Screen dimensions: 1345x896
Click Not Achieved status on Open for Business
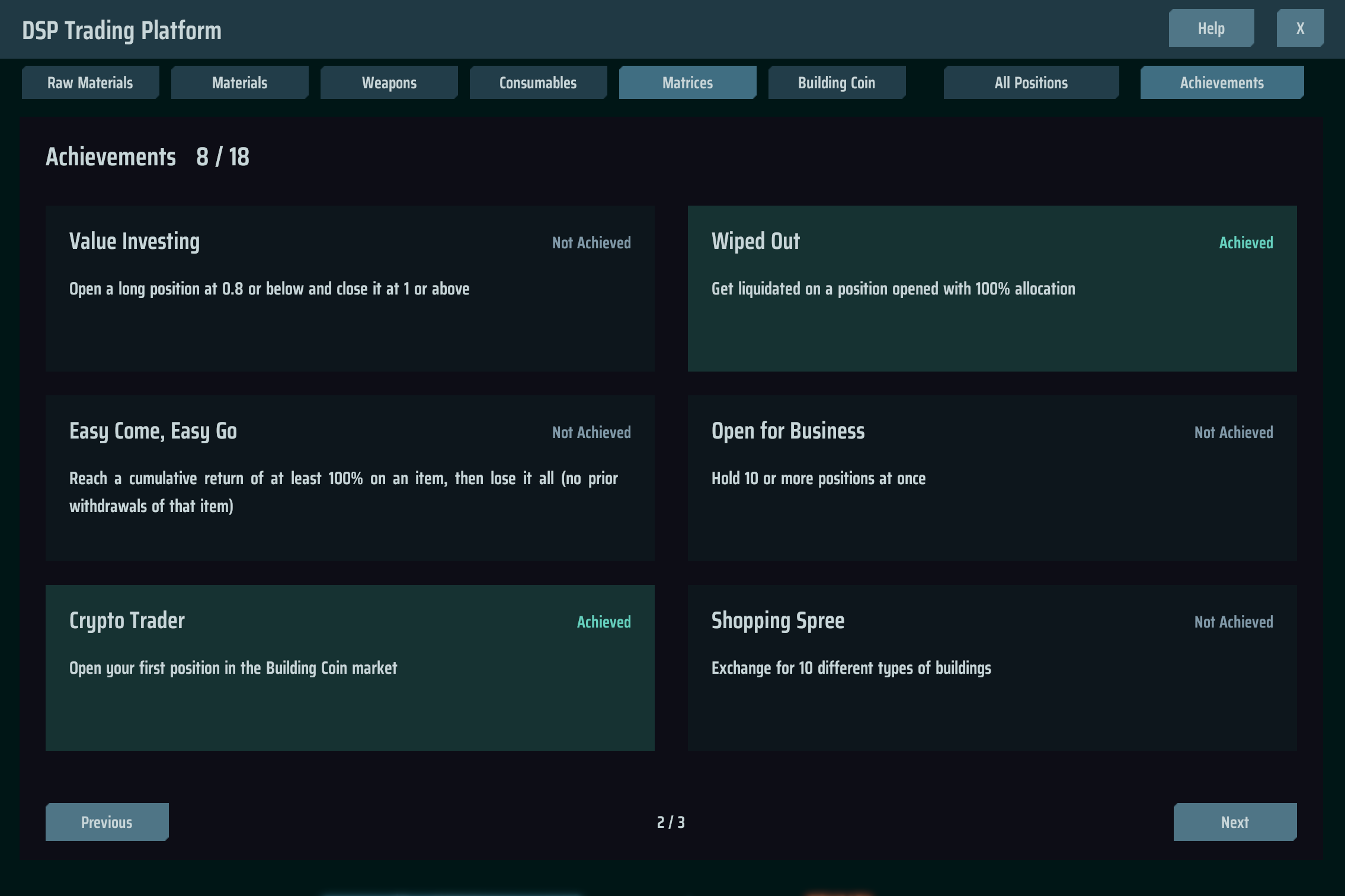click(1234, 433)
